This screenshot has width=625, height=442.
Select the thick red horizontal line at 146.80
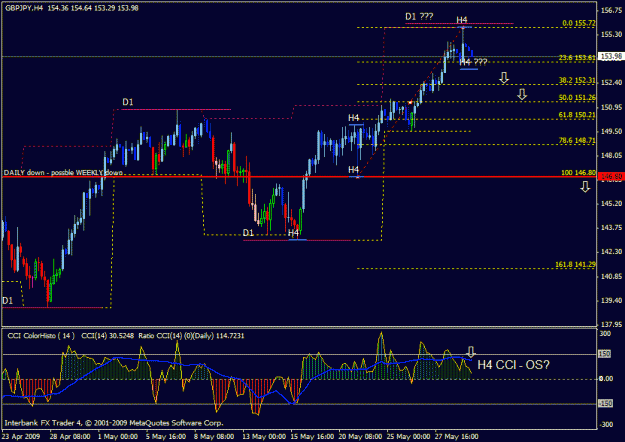(299, 176)
